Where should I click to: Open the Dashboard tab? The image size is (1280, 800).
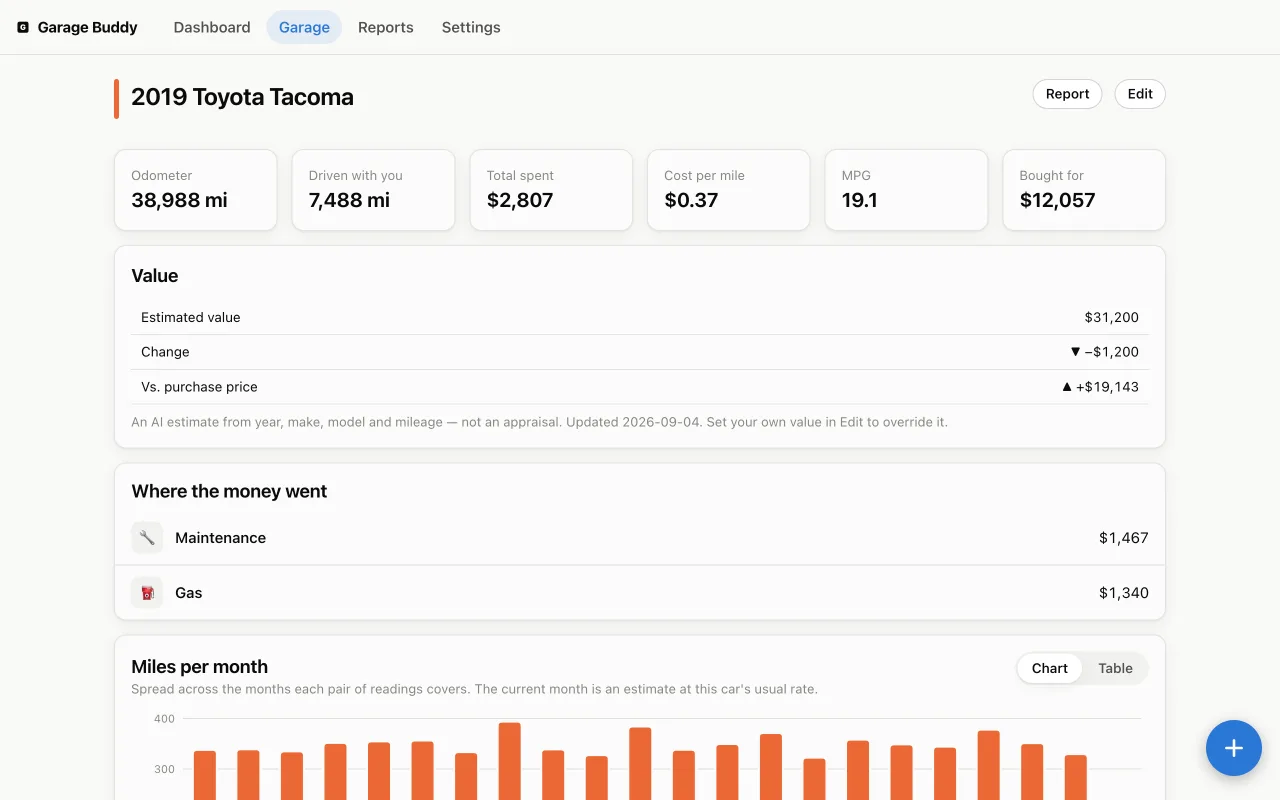(x=212, y=27)
